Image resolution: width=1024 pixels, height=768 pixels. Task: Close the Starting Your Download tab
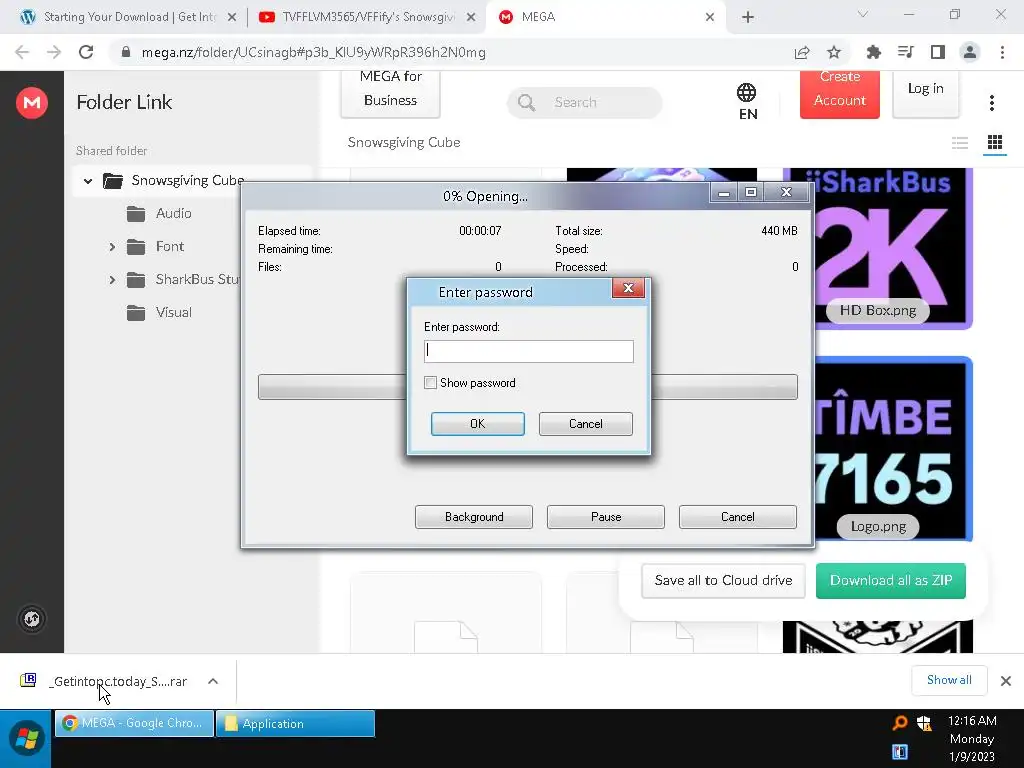(232, 18)
